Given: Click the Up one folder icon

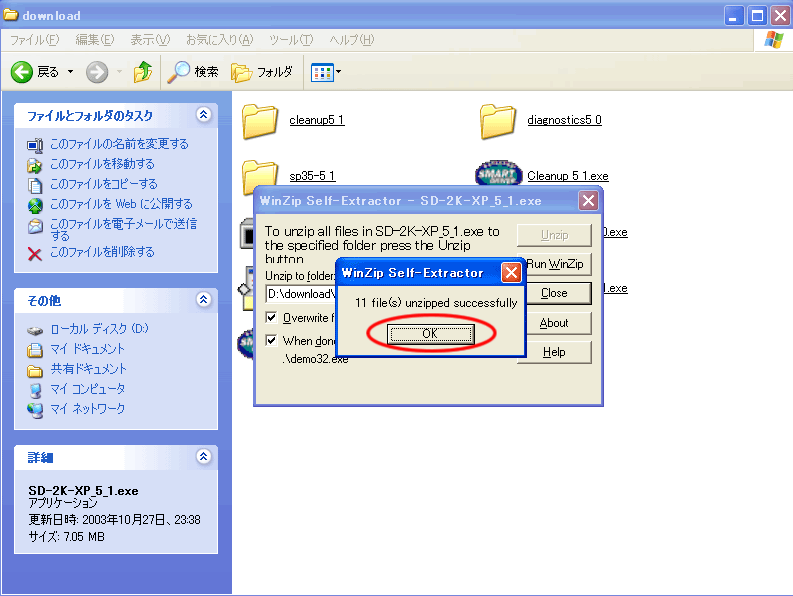Looking at the screenshot, I should coord(143,72).
